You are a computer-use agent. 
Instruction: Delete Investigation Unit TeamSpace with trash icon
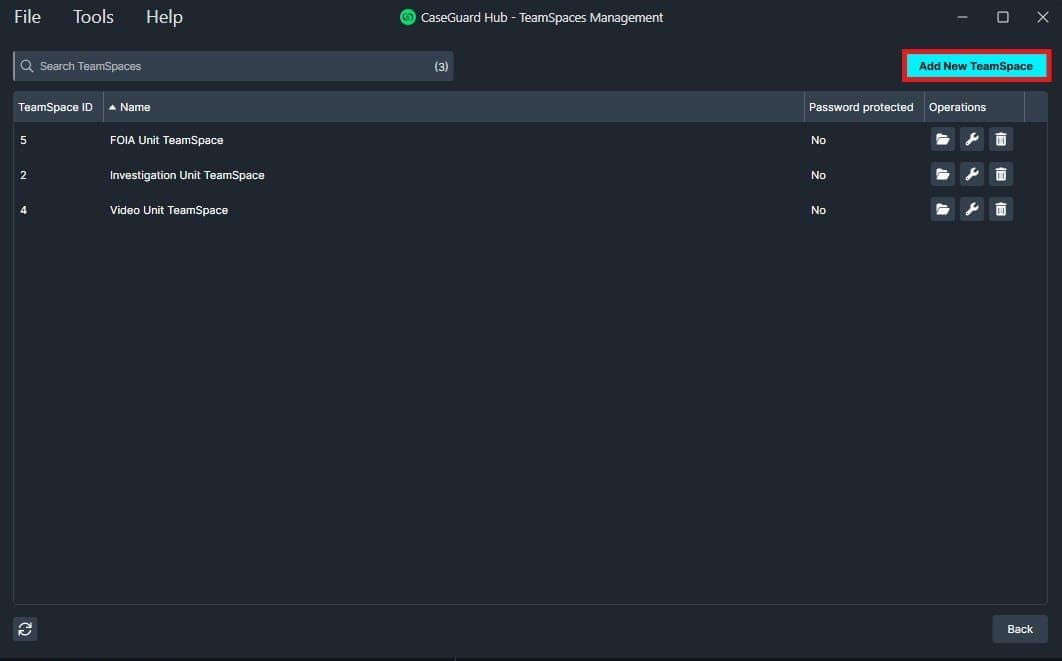(1000, 174)
